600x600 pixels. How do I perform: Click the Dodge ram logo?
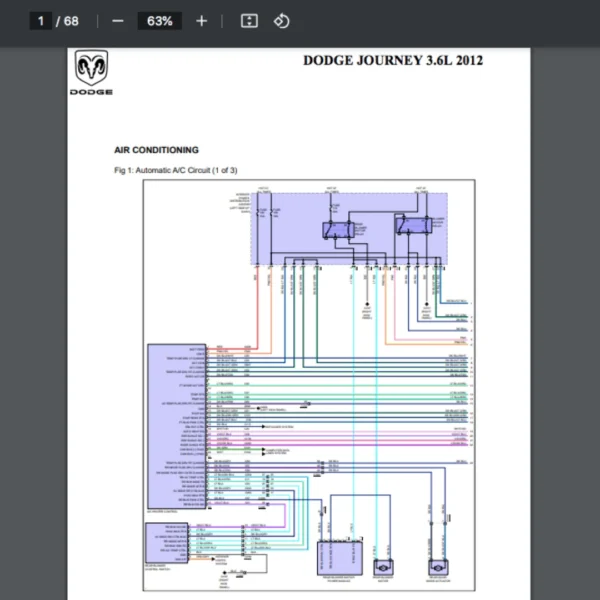point(91,69)
